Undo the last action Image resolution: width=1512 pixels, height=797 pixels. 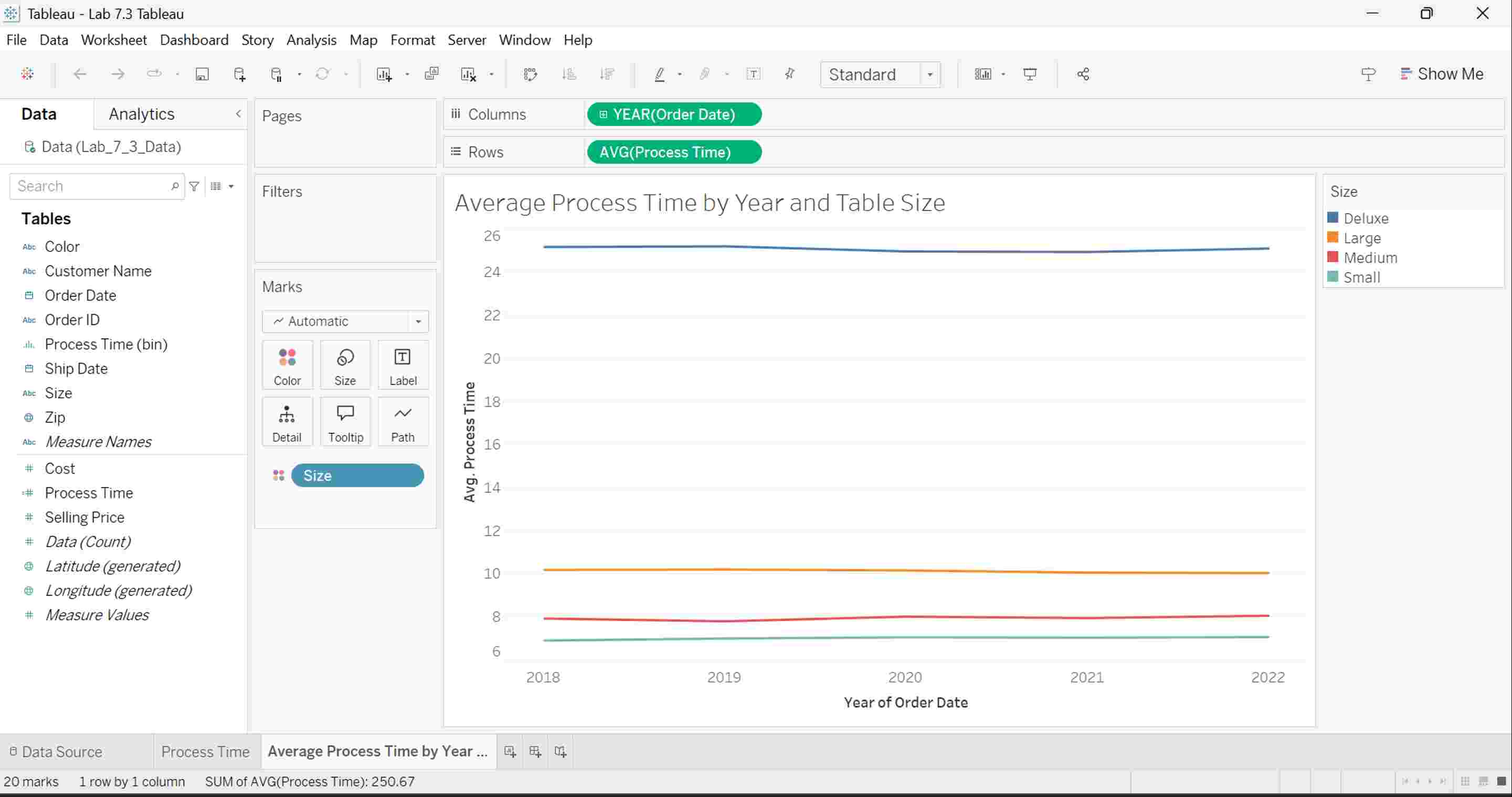pyautogui.click(x=80, y=74)
